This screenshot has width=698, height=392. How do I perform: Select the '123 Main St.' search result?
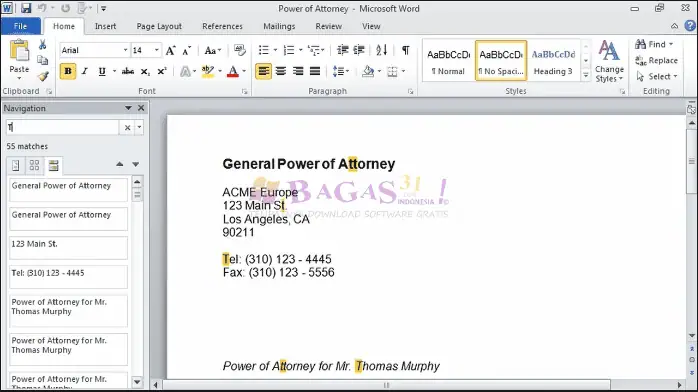click(x=68, y=248)
